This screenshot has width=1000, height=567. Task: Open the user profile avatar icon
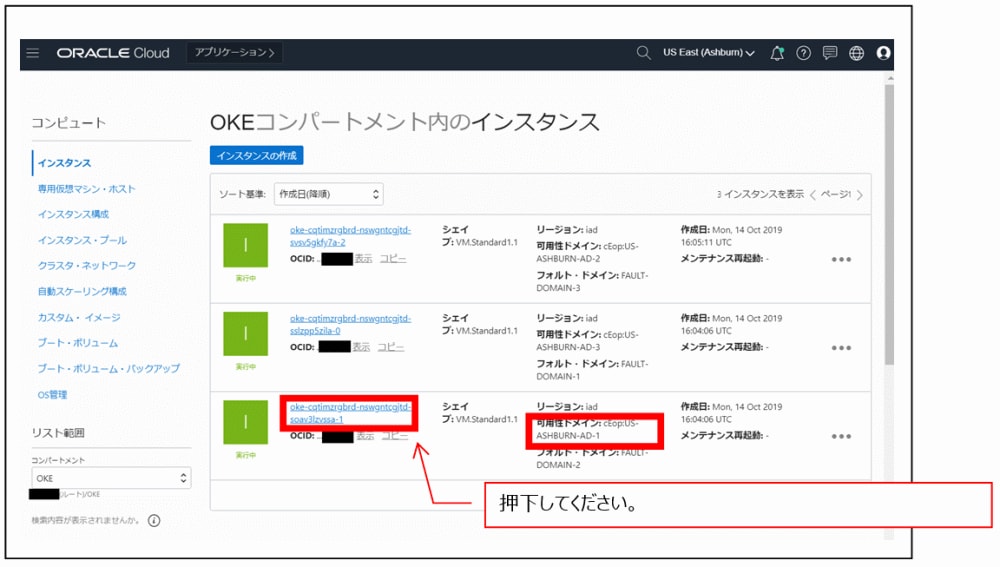(883, 53)
